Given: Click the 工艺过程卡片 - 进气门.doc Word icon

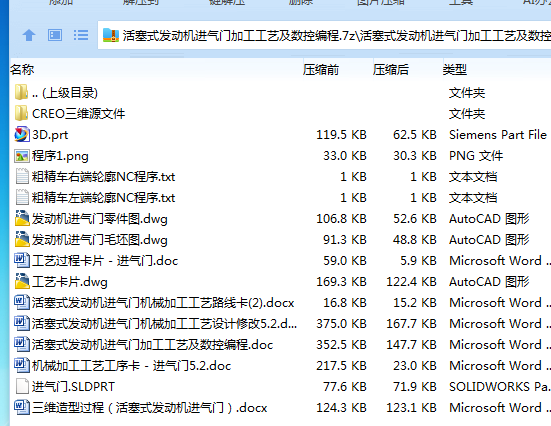Looking at the screenshot, I should pyautogui.click(x=22, y=261).
